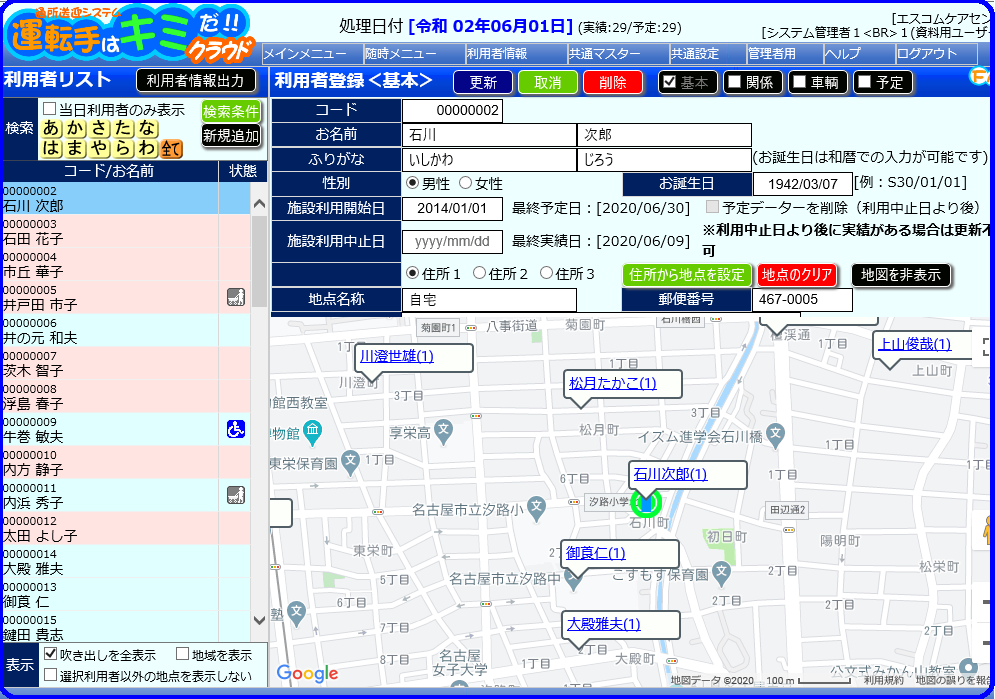Select the 女性 radio button
Image resolution: width=995 pixels, height=699 pixels.
pos(466,183)
